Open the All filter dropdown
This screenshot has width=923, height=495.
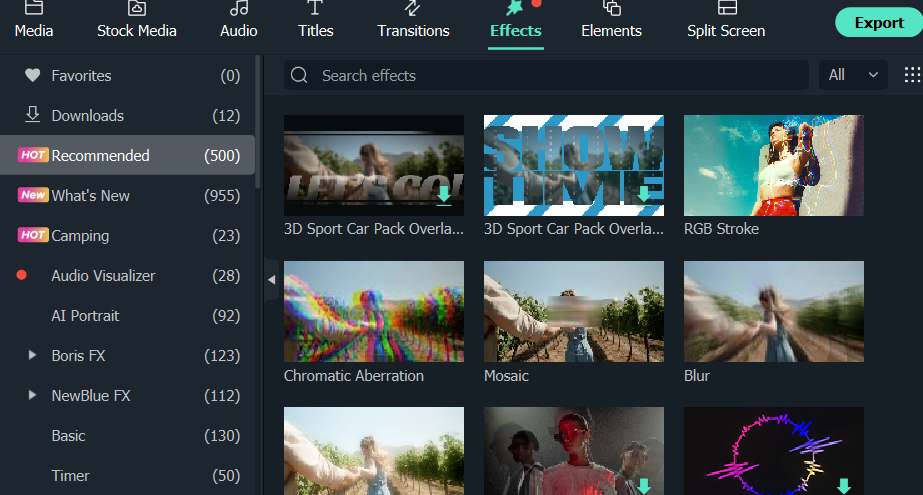click(x=853, y=75)
